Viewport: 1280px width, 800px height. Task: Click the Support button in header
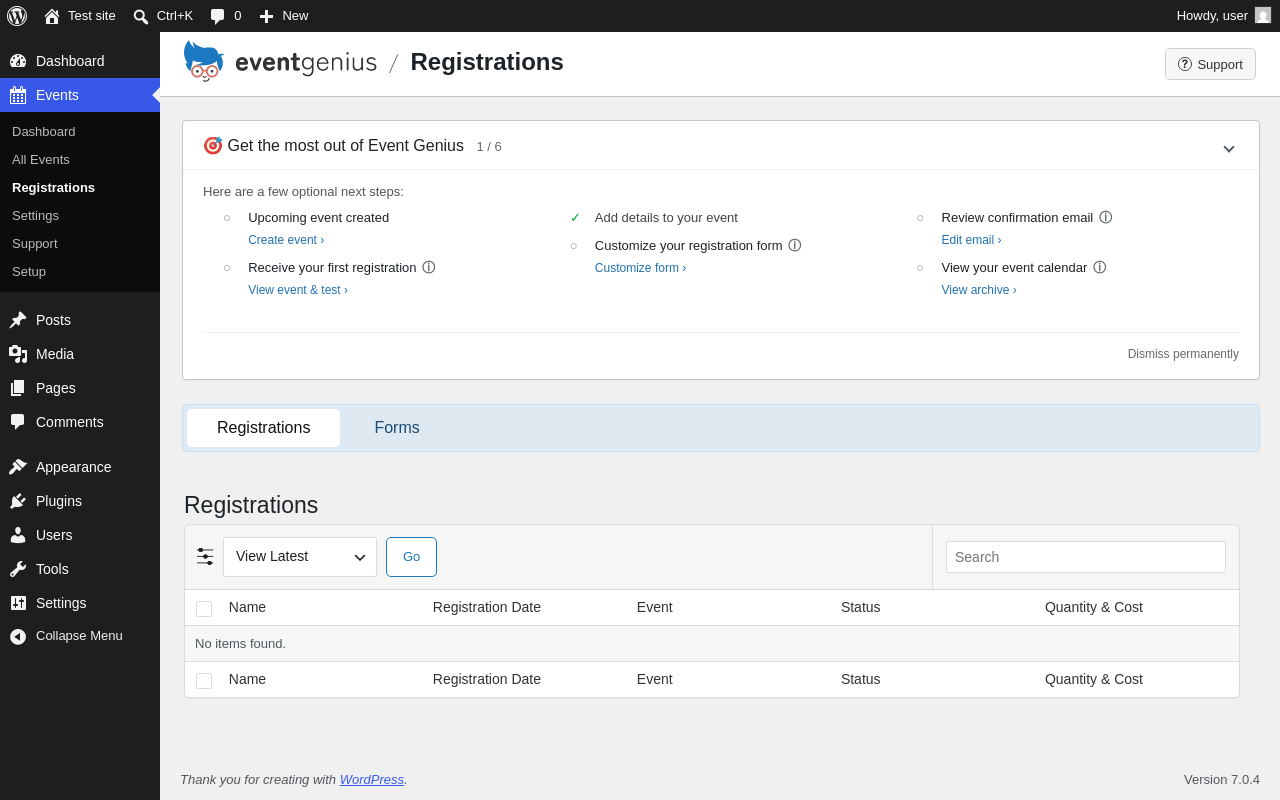(x=1210, y=64)
